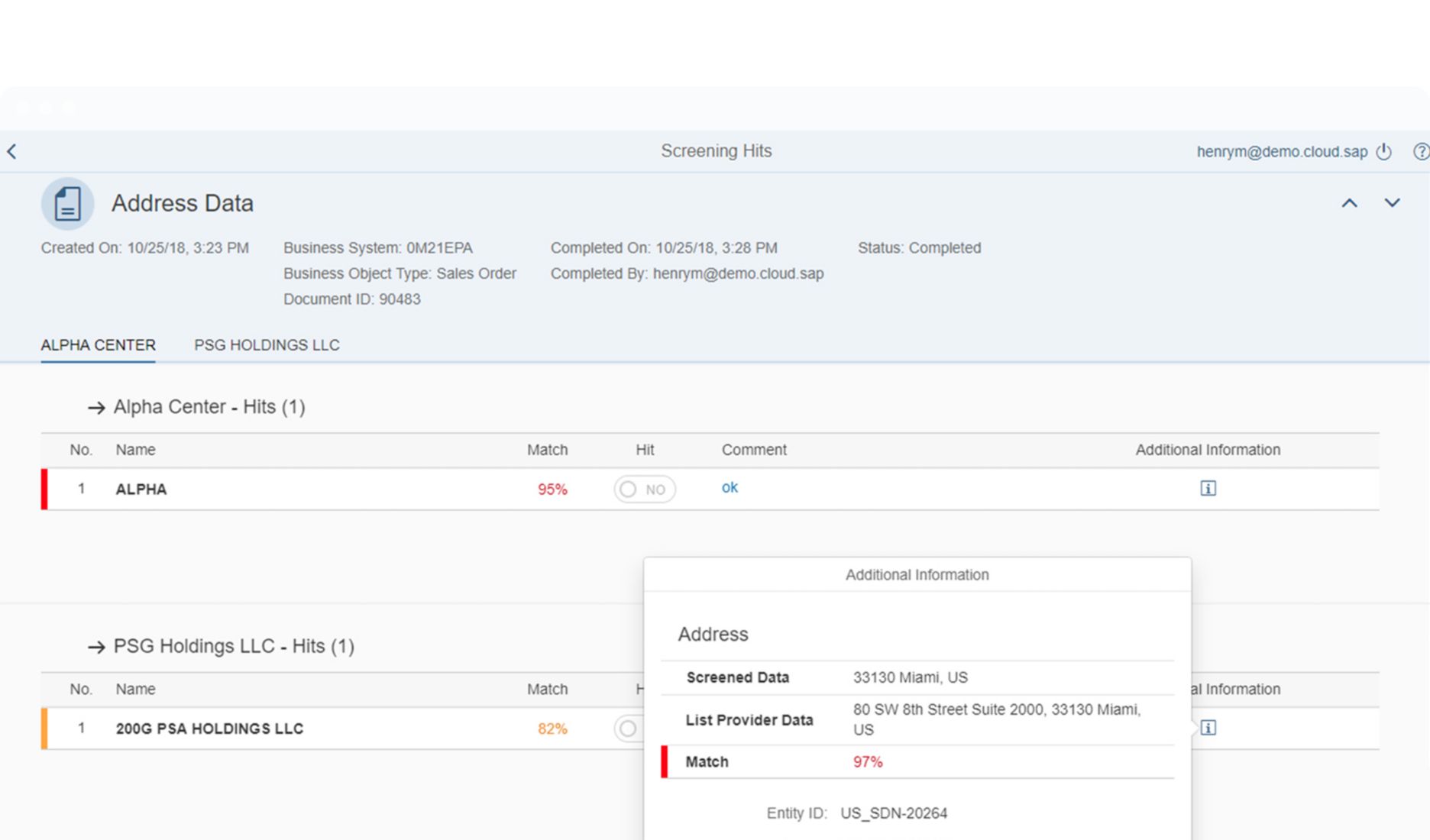Click the 97% match value in popup
This screenshot has height=840, width=1430.
tap(867, 762)
